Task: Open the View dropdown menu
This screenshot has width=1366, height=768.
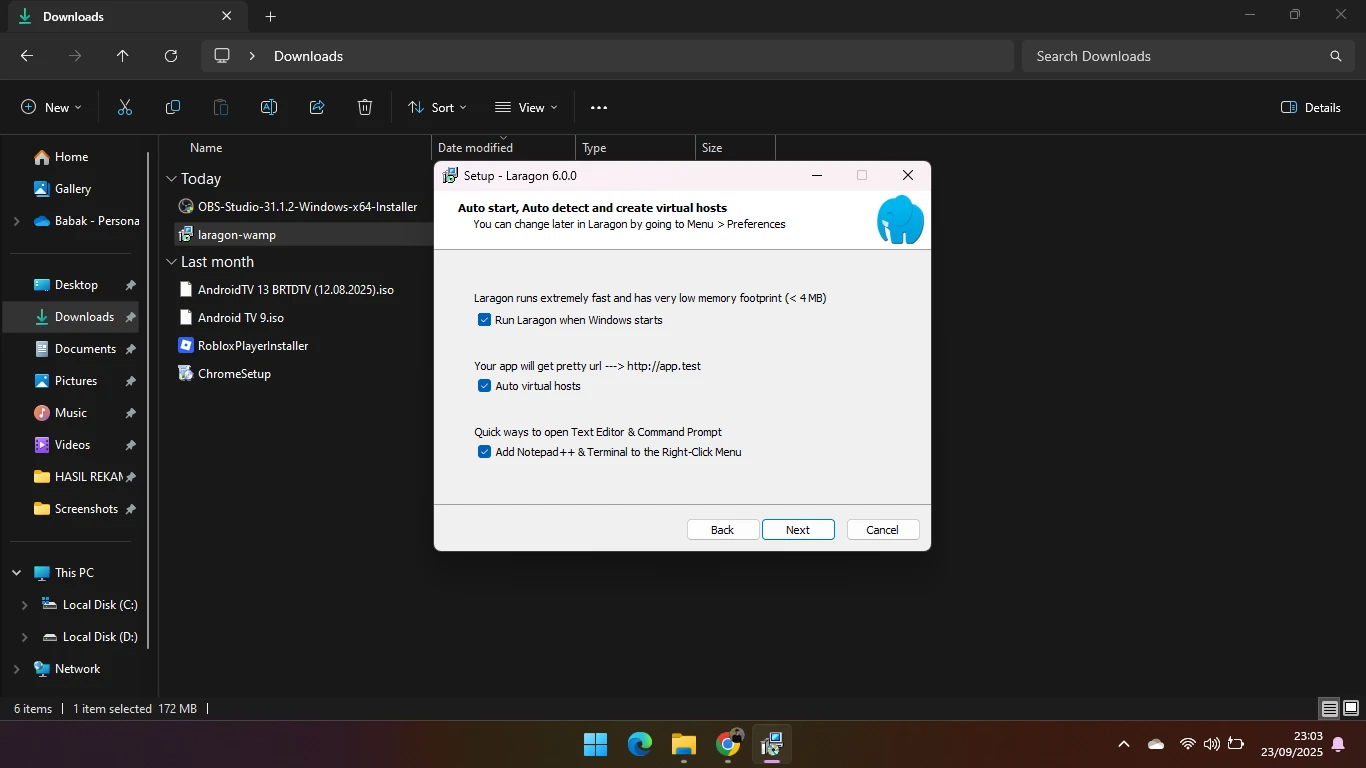Action: pos(526,108)
